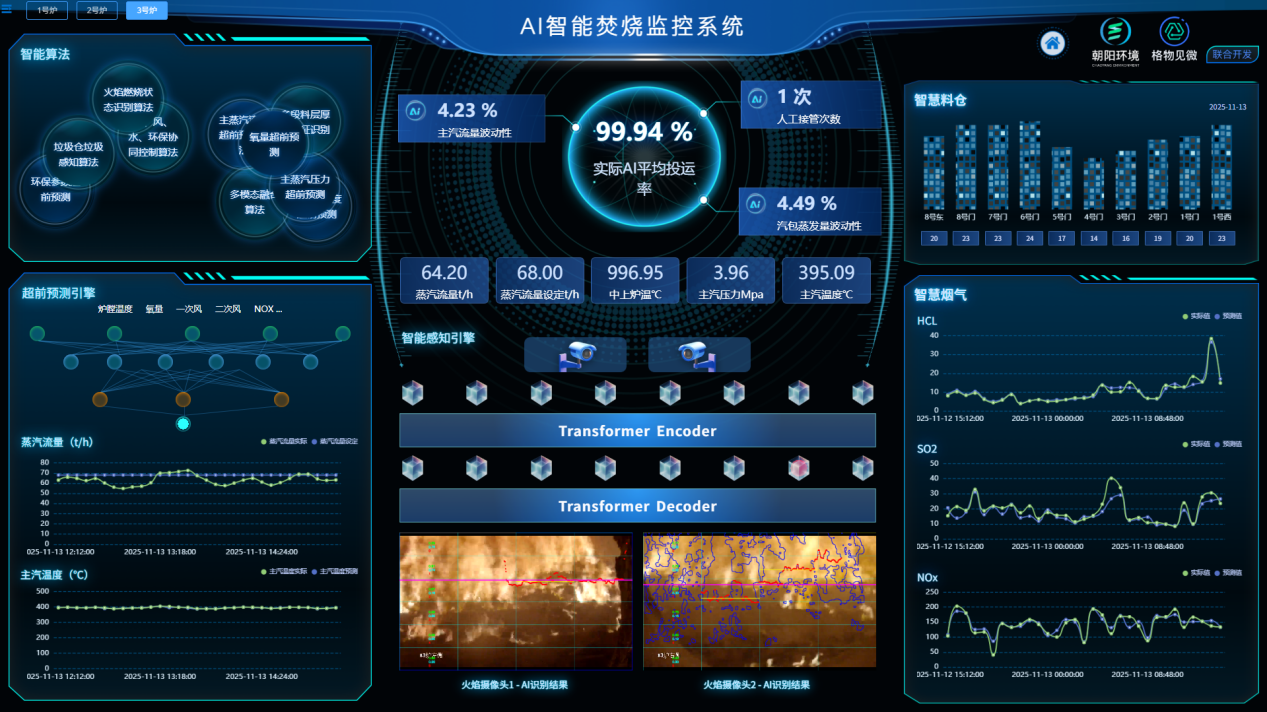Click the Transformer Encoder bar
This screenshot has height=712, width=1267.
pos(637,431)
